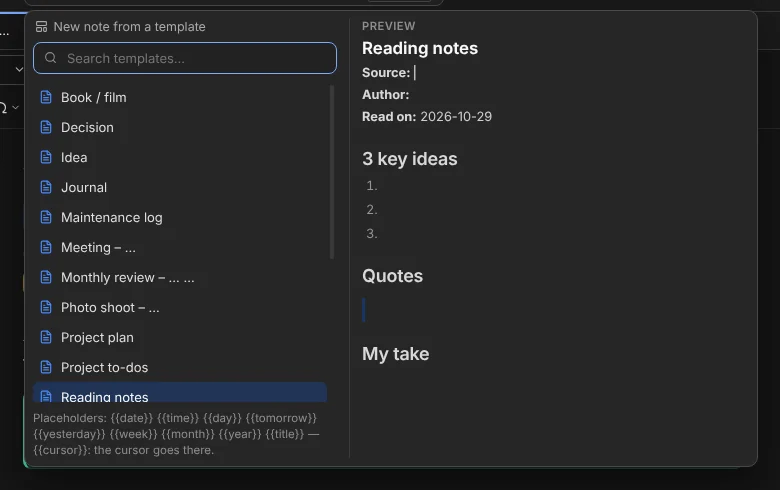Click the Placeholders hint text

pyautogui.click(x=176, y=434)
